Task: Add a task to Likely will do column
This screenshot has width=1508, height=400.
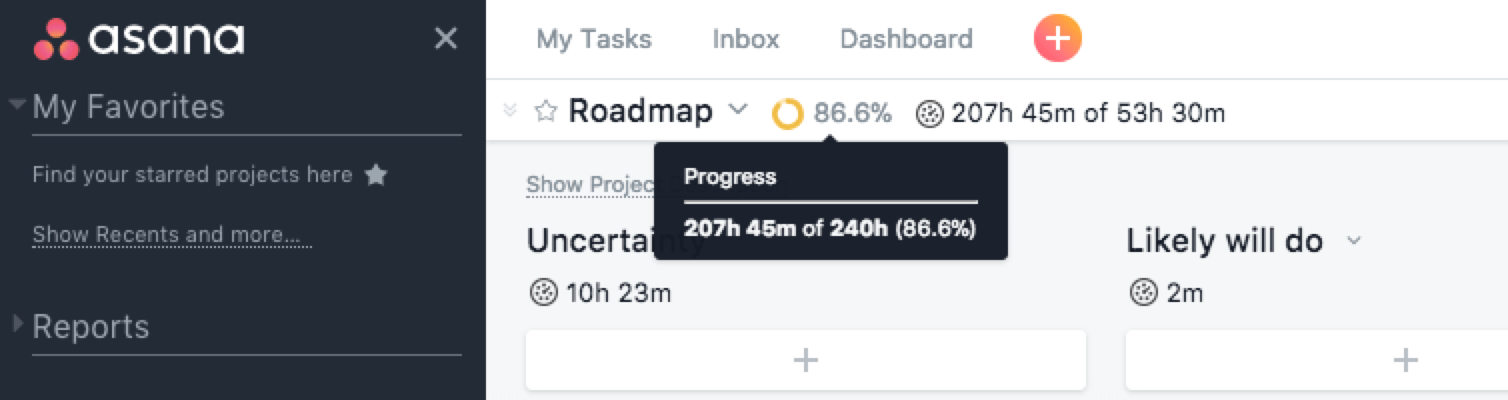Action: (x=1405, y=360)
